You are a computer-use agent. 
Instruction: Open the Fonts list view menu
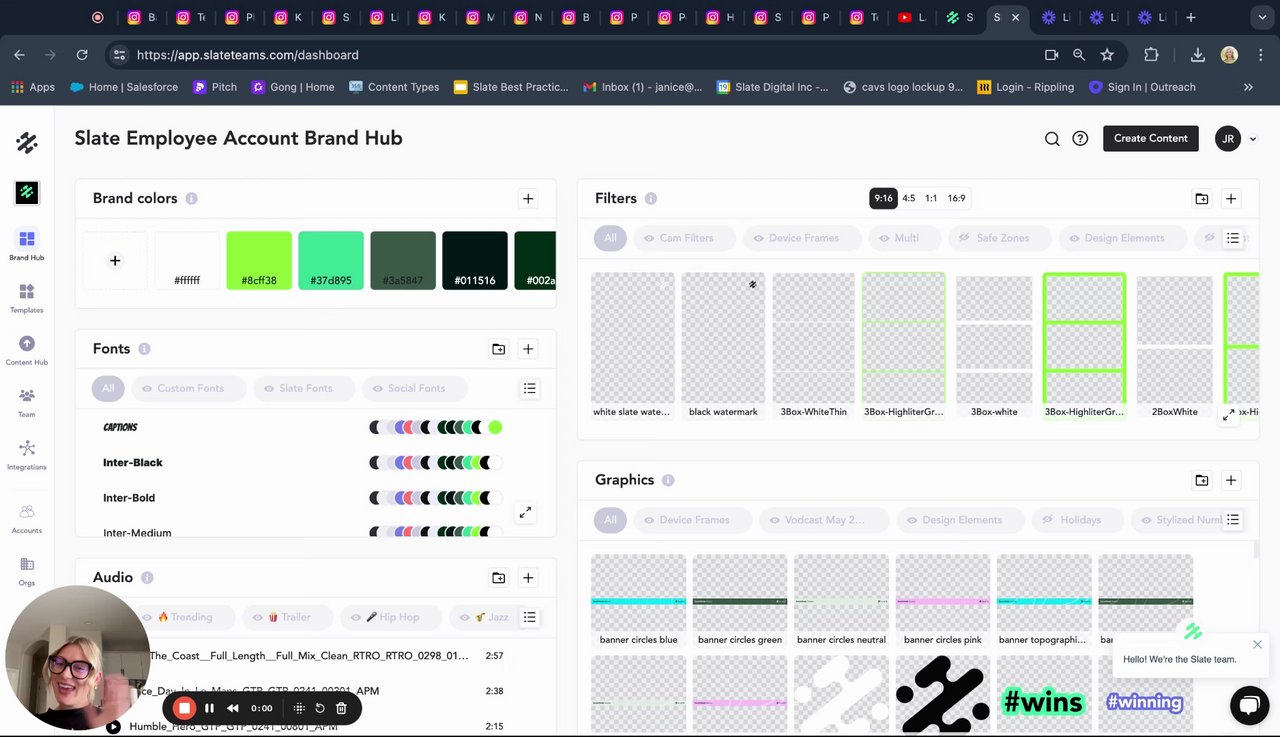point(530,388)
